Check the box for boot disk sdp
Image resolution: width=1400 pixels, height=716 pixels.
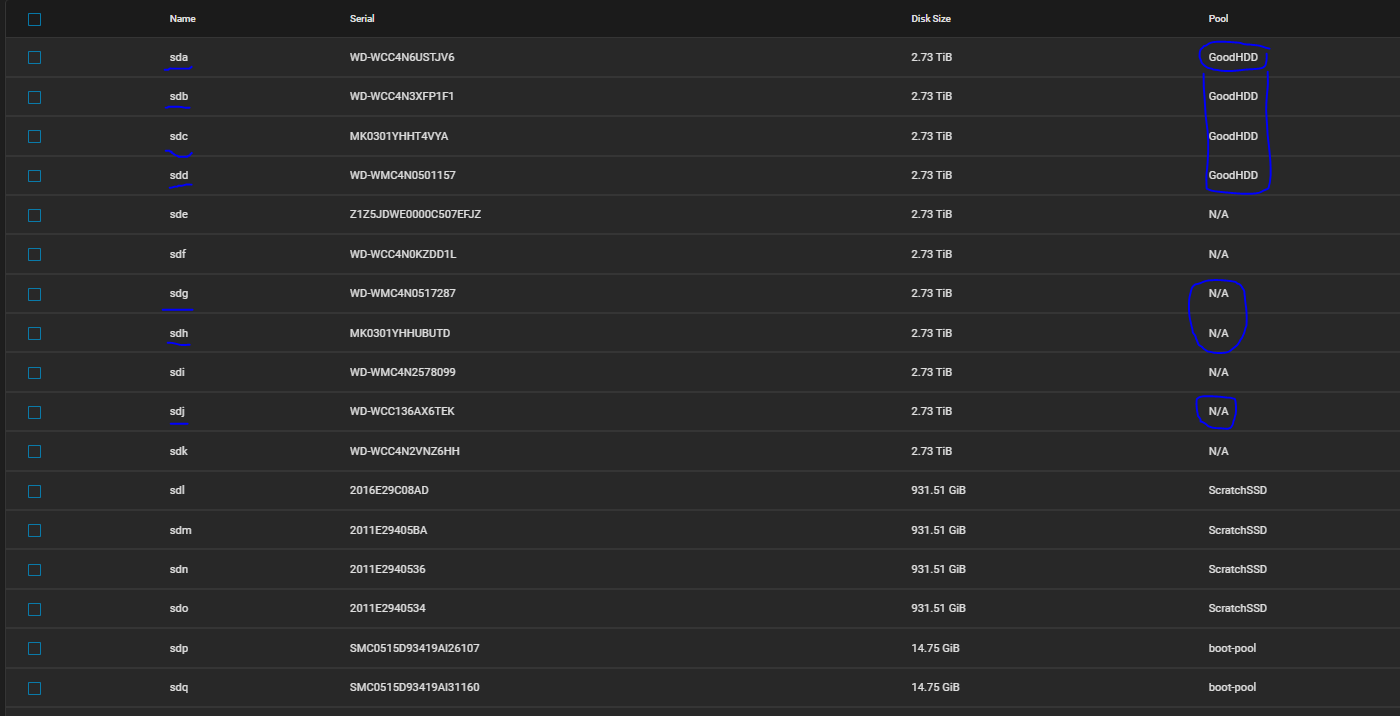pos(35,649)
